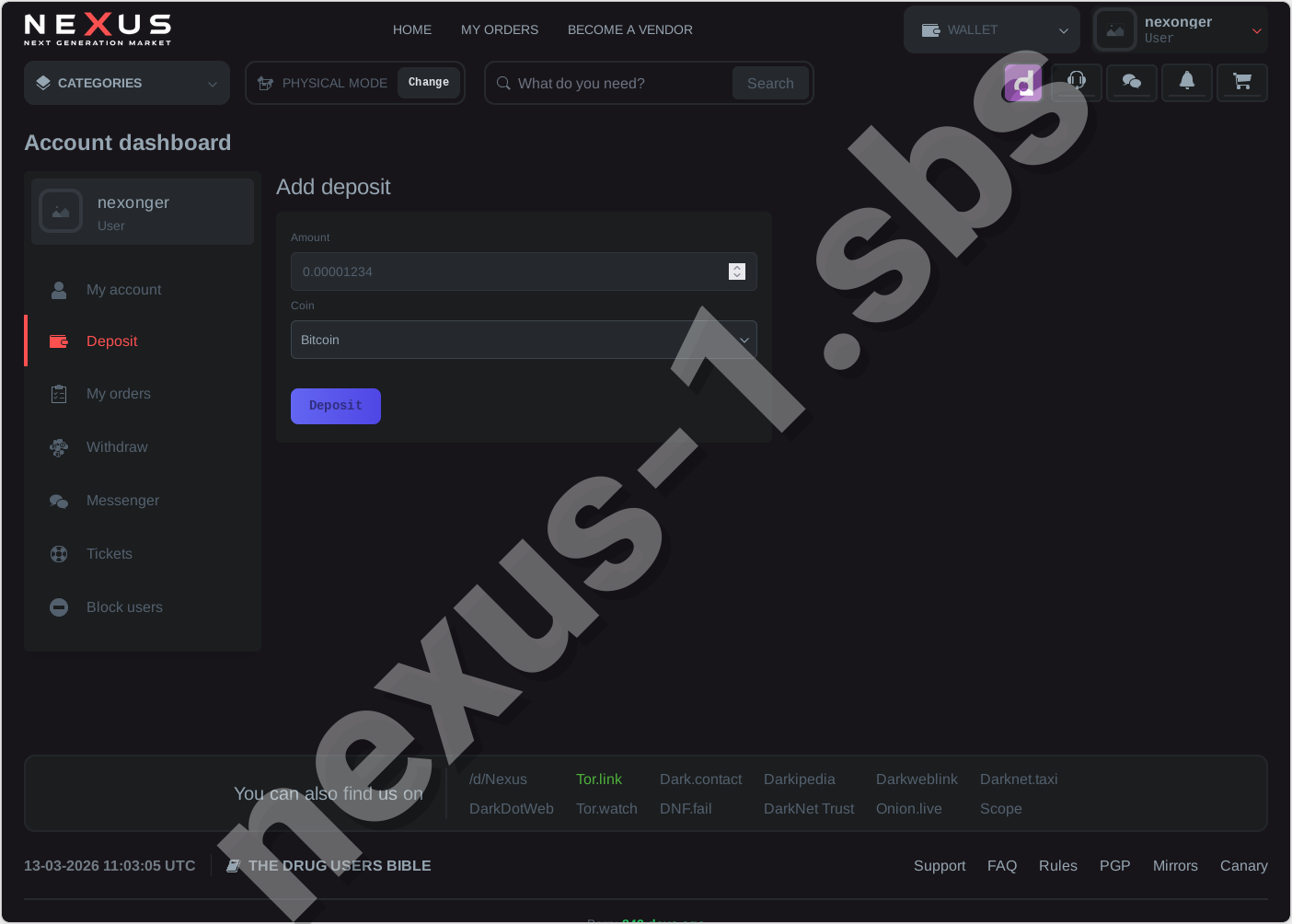Open the PGP footer link
Image resolution: width=1292 pixels, height=924 pixels.
click(x=1115, y=866)
